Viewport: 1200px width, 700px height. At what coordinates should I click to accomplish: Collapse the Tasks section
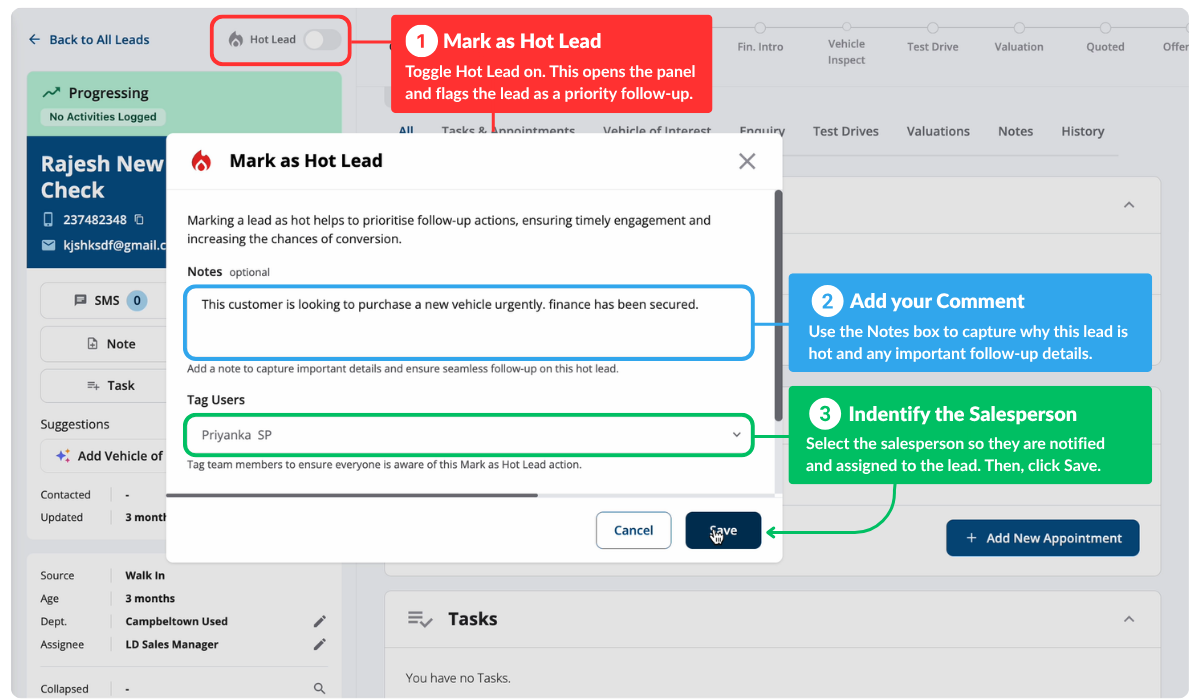point(1129,619)
